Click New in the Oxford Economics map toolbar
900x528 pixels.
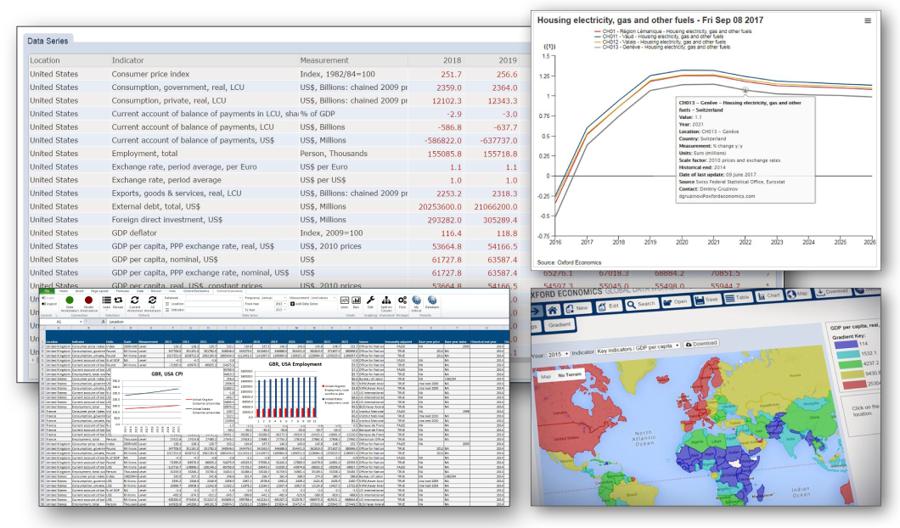[577, 309]
